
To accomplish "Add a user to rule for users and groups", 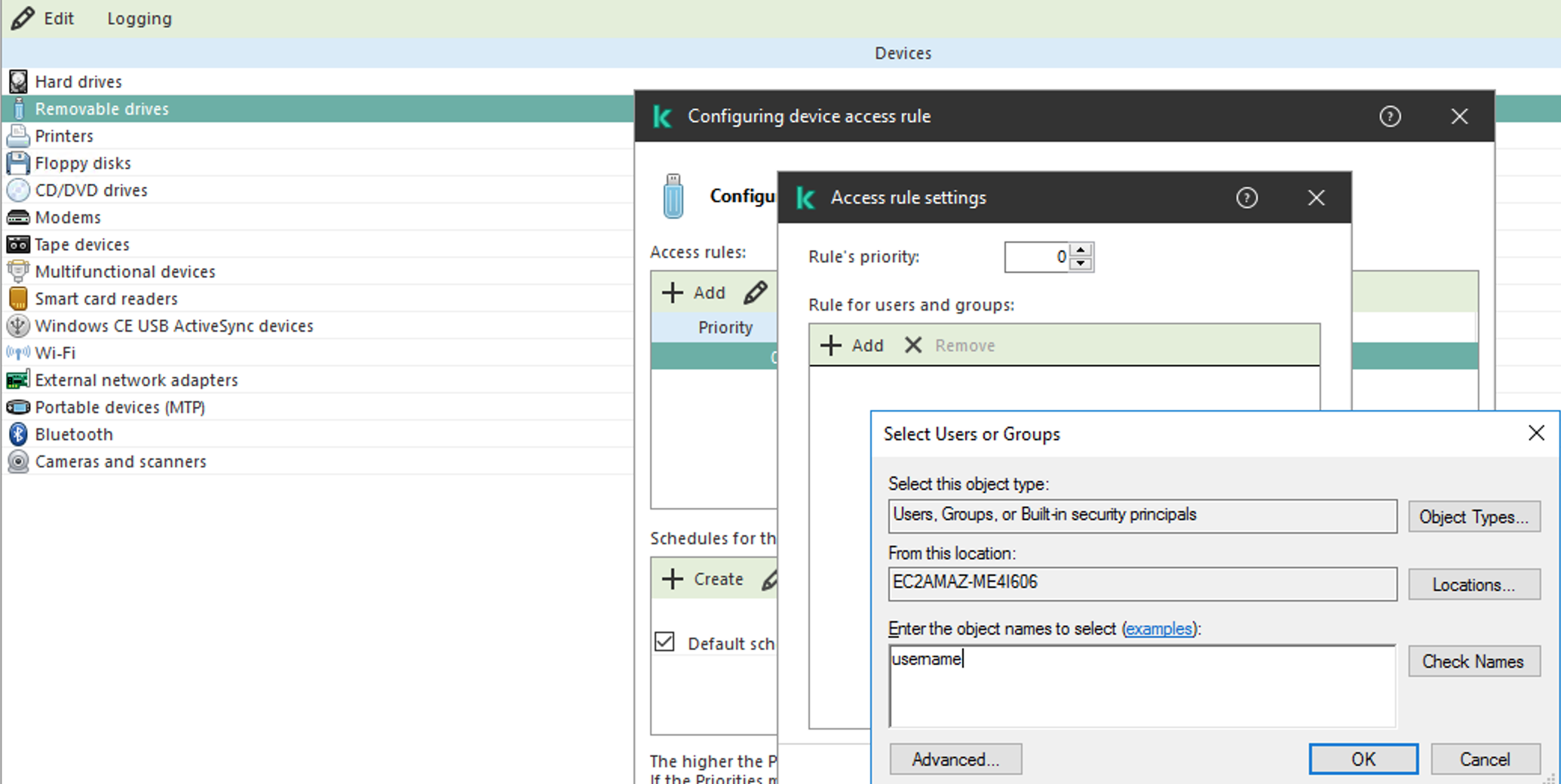I will point(852,345).
